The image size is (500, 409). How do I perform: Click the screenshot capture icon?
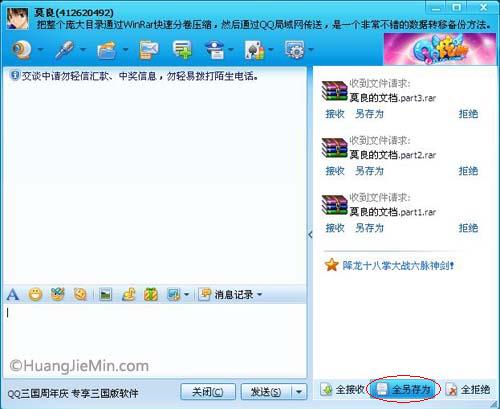174,295
